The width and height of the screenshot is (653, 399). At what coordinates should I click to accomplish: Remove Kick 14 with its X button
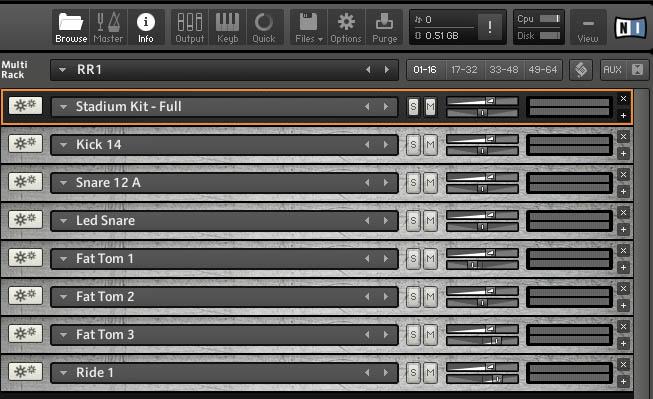pos(623,137)
